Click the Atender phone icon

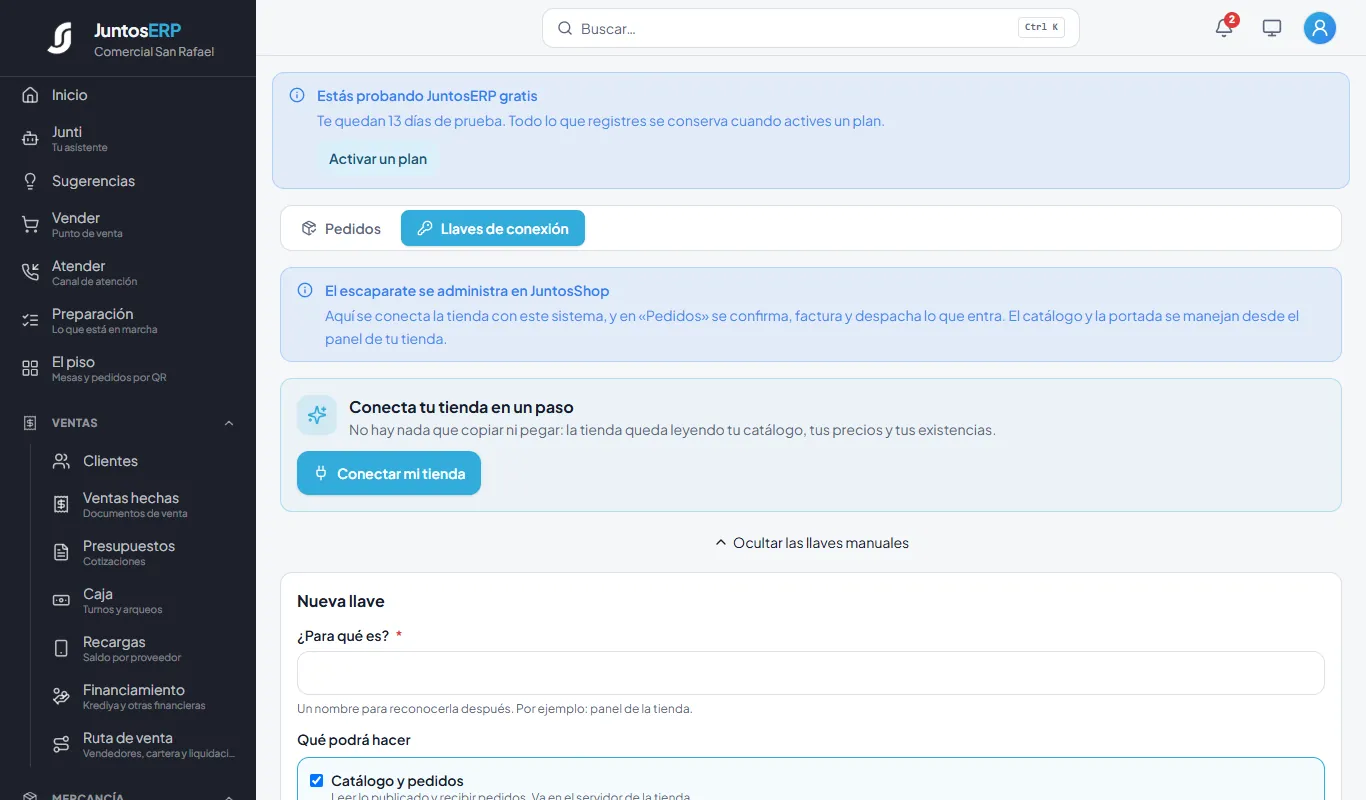pyautogui.click(x=30, y=272)
